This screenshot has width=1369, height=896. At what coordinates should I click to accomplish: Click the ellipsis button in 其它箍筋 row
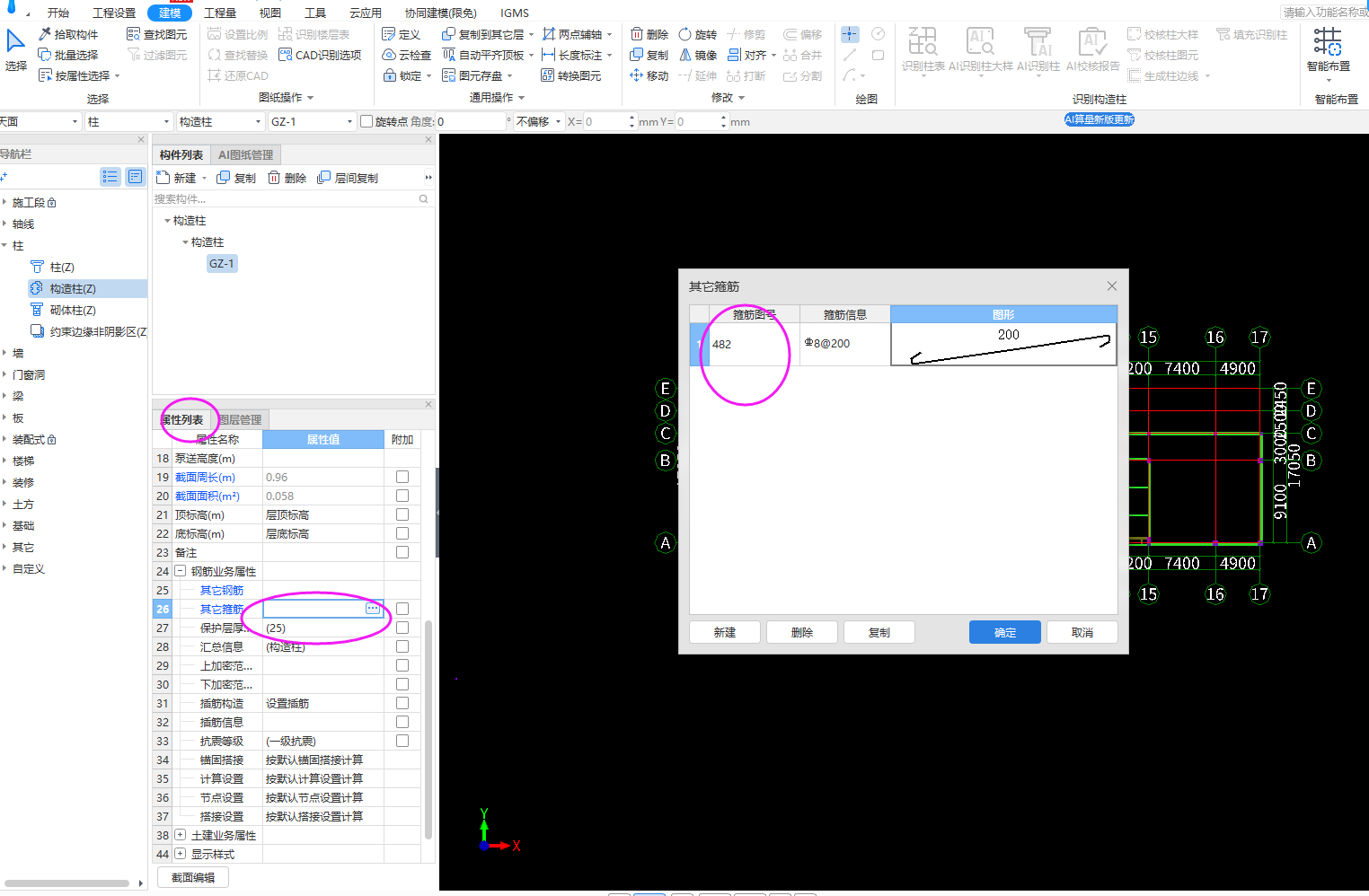click(373, 609)
